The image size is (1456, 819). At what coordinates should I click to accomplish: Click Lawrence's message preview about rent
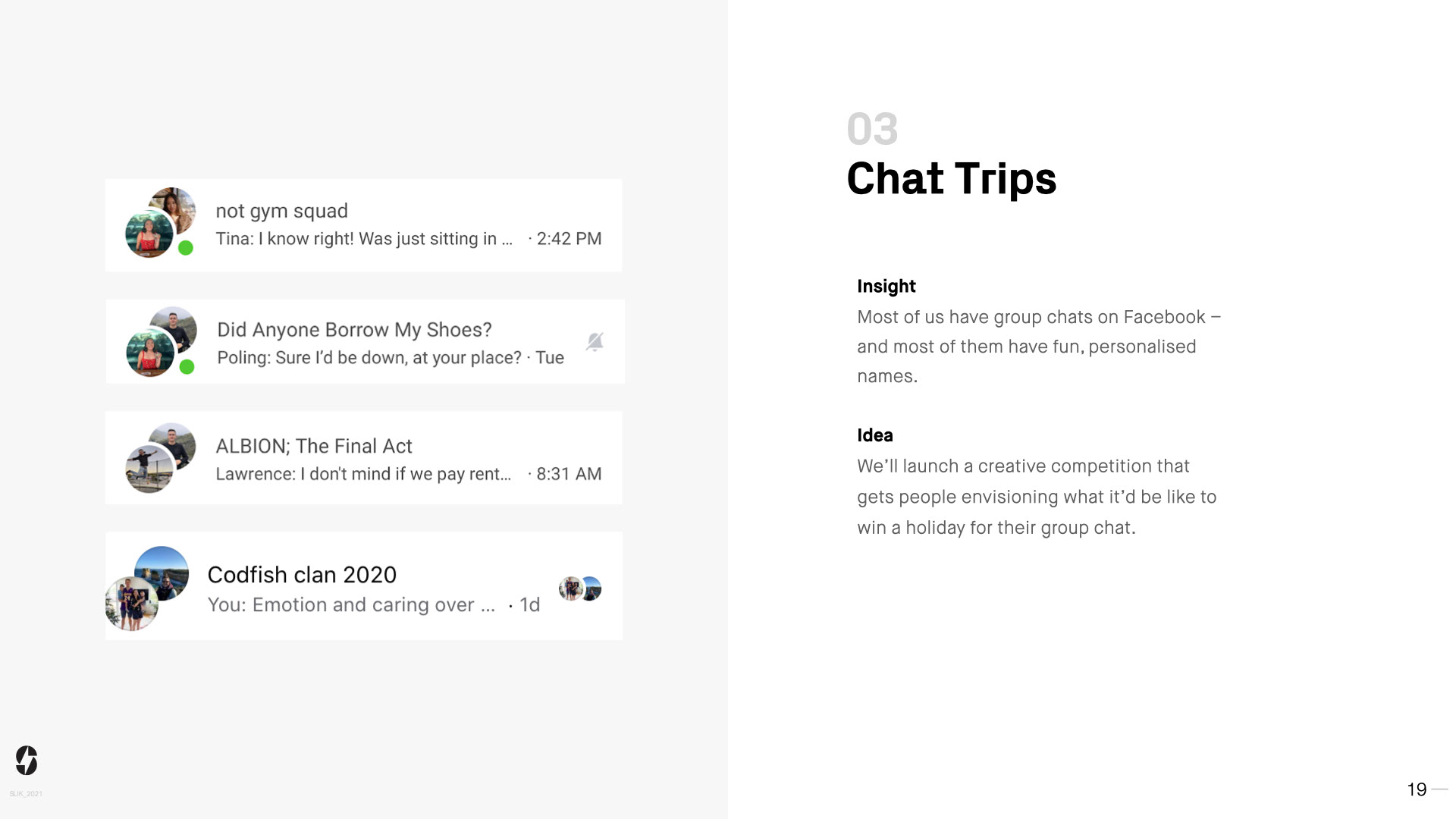(x=363, y=474)
